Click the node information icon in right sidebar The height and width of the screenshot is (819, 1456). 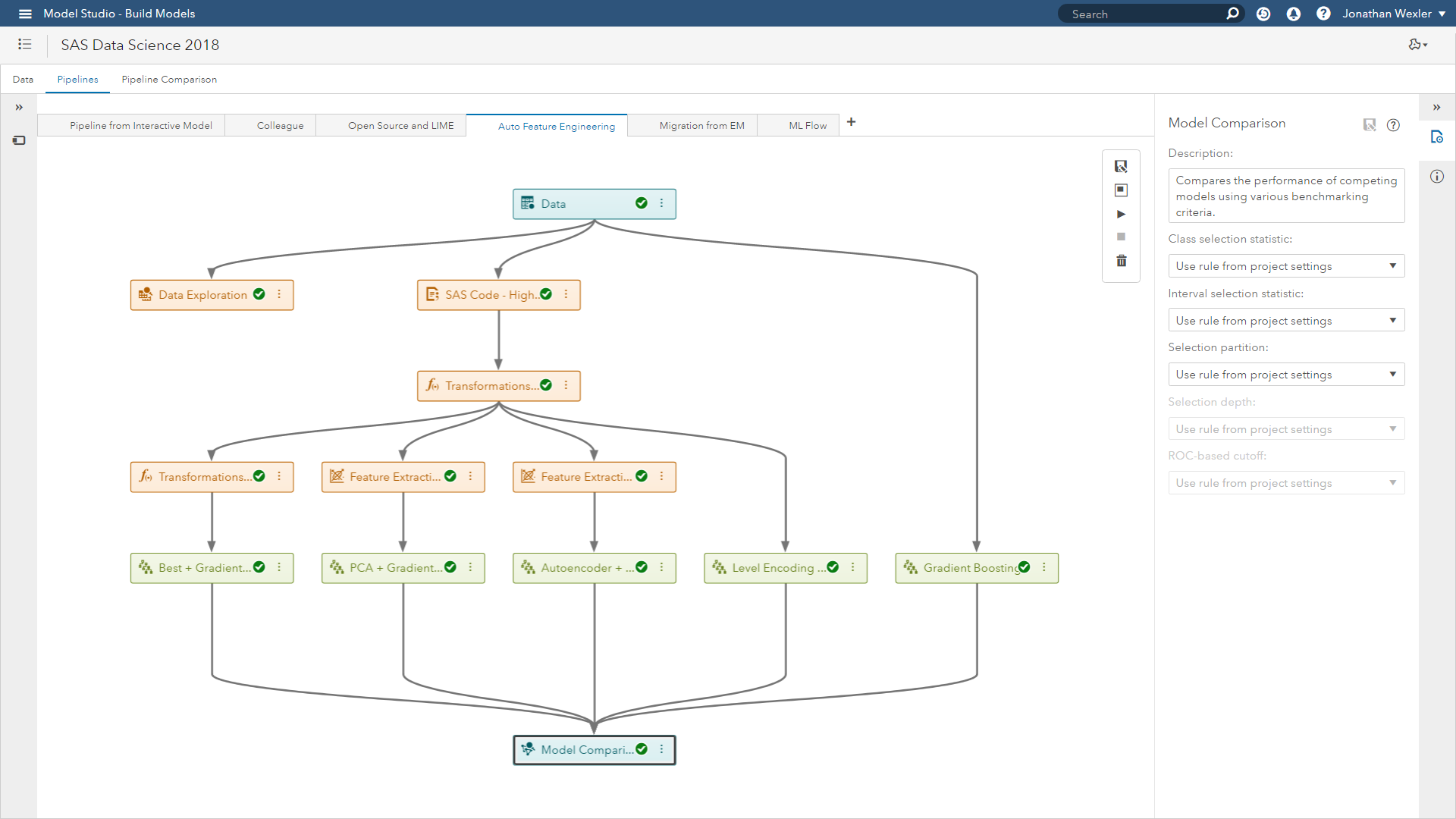click(x=1437, y=177)
